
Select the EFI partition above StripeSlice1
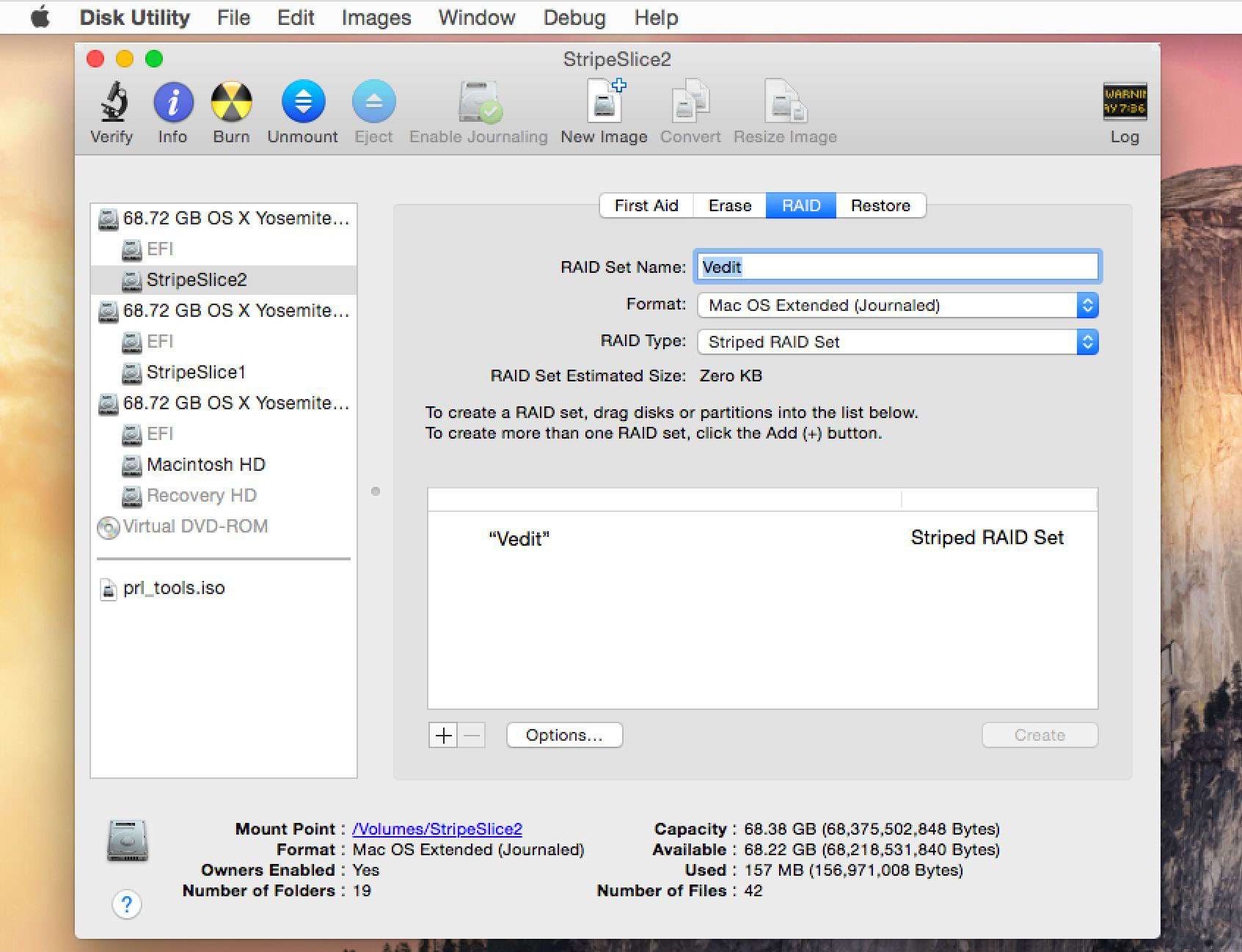pos(224,341)
